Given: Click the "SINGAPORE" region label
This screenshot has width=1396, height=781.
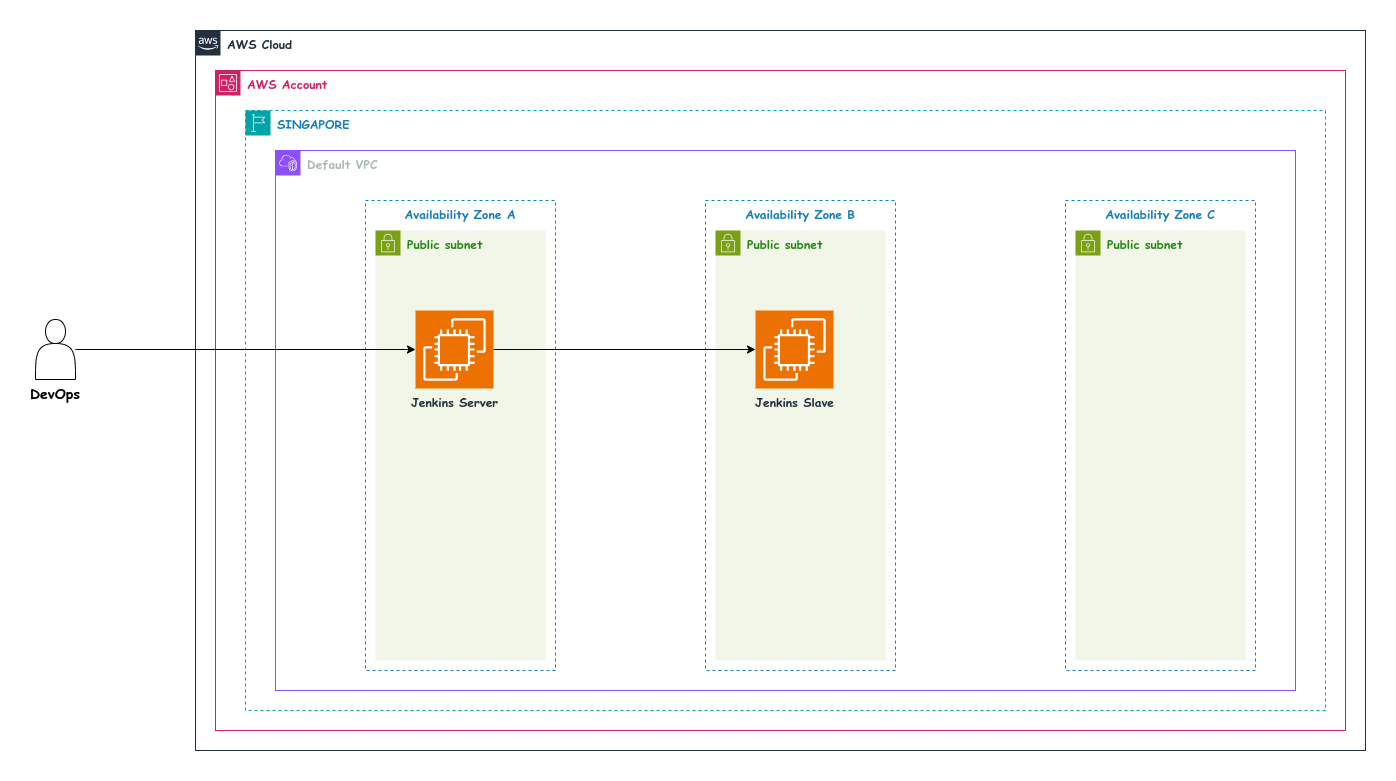Looking at the screenshot, I should (313, 125).
